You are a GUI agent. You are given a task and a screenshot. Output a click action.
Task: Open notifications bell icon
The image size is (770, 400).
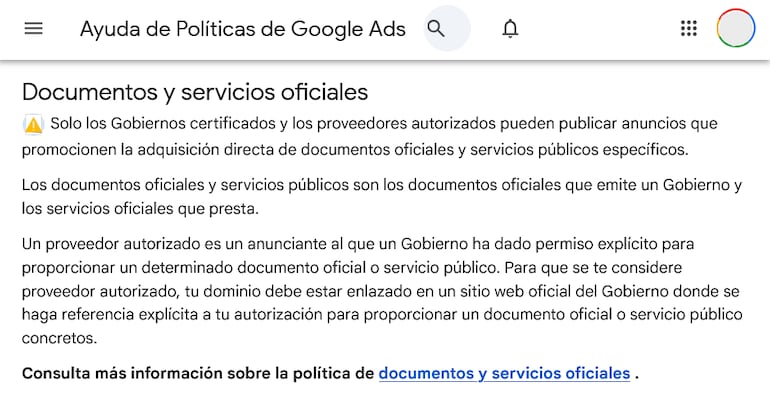(x=510, y=28)
